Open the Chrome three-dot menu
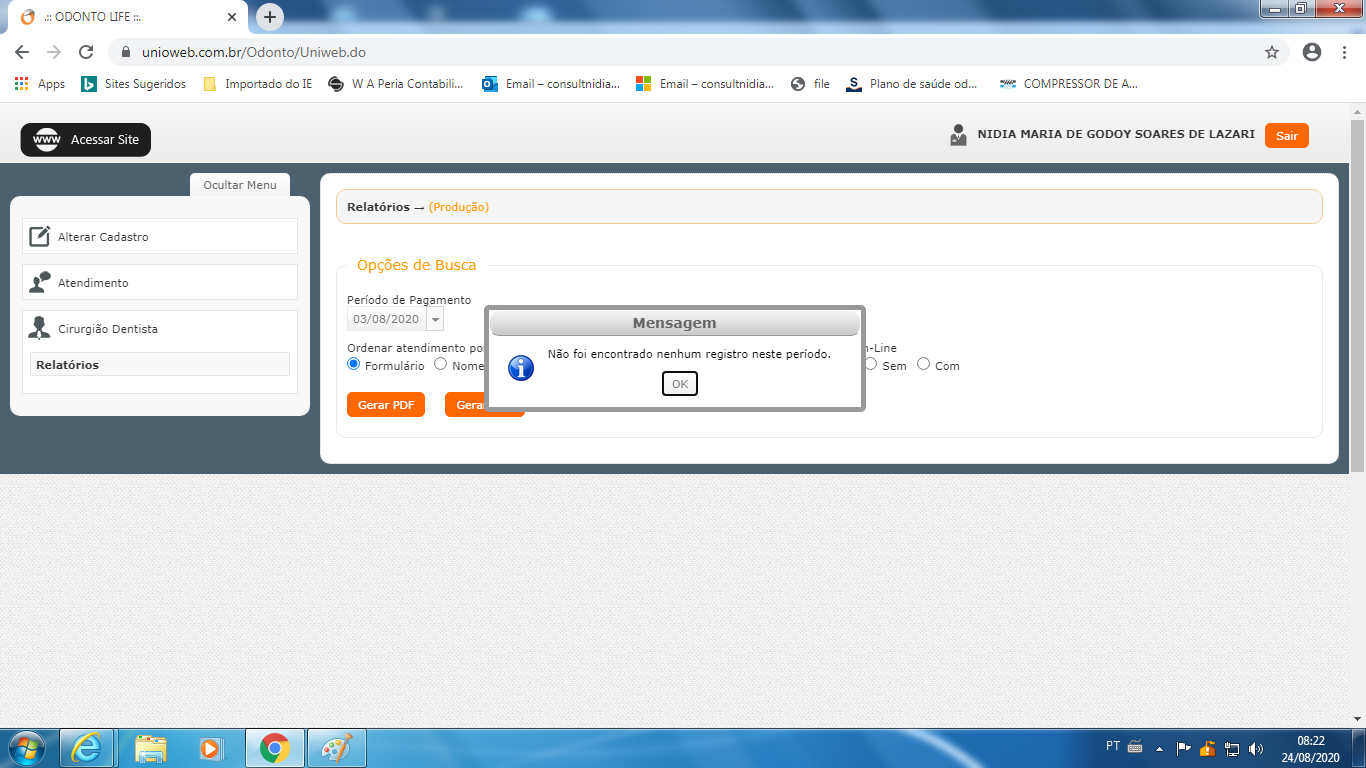 click(1344, 52)
